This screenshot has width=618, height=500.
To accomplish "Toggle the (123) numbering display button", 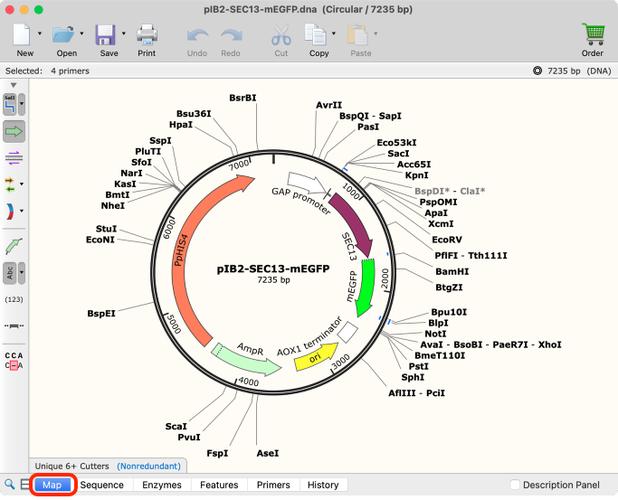I will (x=14, y=299).
